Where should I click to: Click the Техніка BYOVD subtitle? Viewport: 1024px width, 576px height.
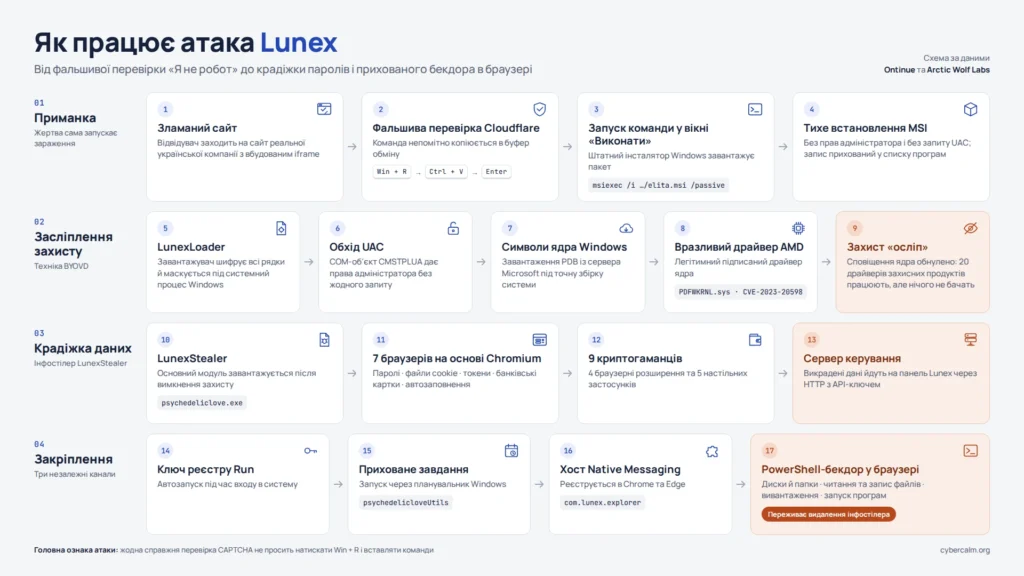click(x=61, y=266)
